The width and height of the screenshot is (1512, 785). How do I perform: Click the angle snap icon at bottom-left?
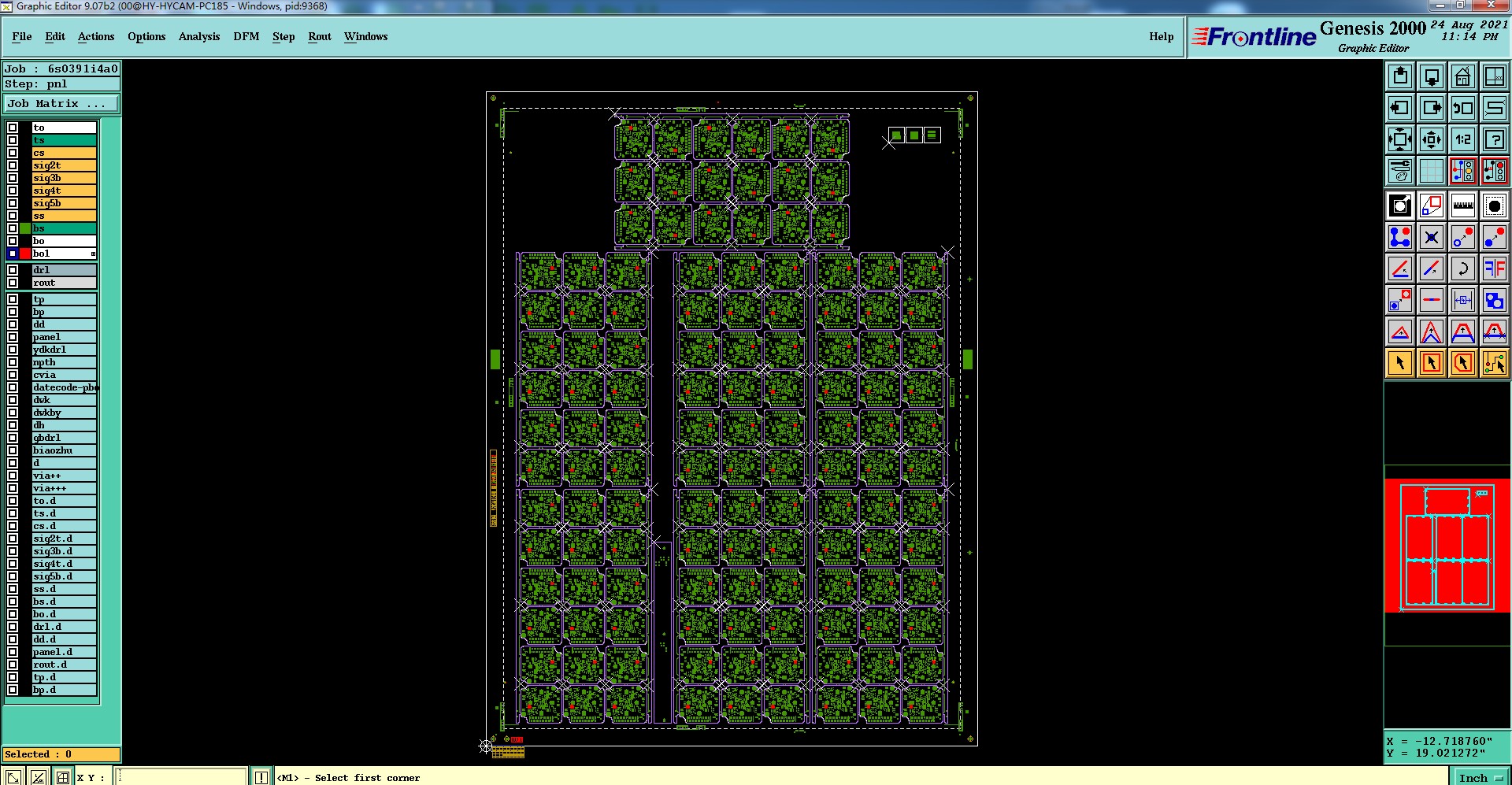[39, 777]
